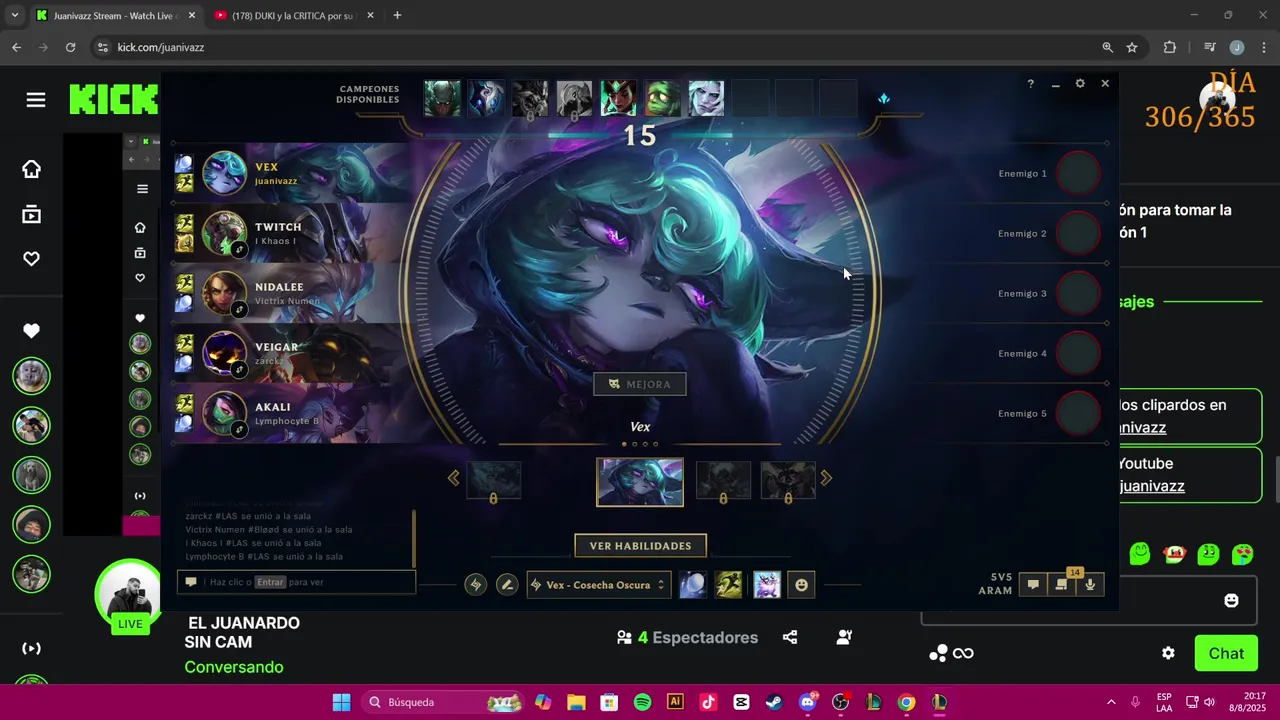Click the green Chat button

coord(1226,653)
